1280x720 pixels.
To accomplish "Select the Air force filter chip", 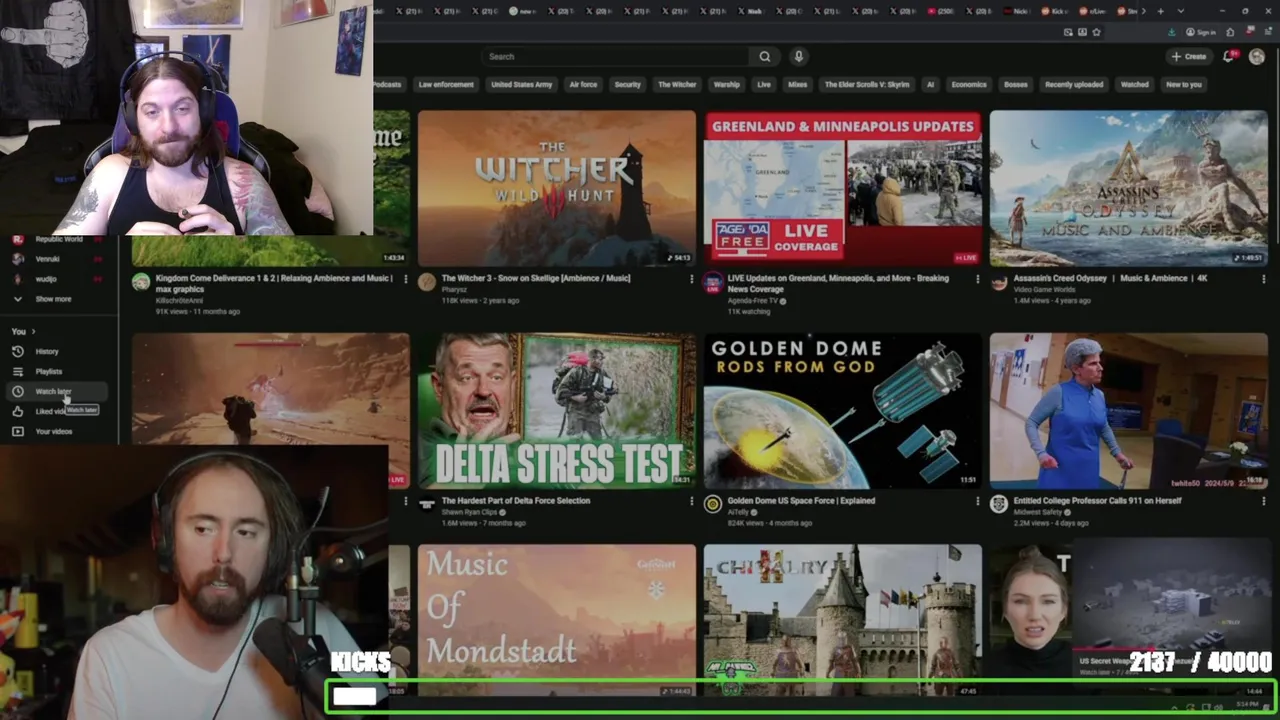I will pyautogui.click(x=583, y=85).
